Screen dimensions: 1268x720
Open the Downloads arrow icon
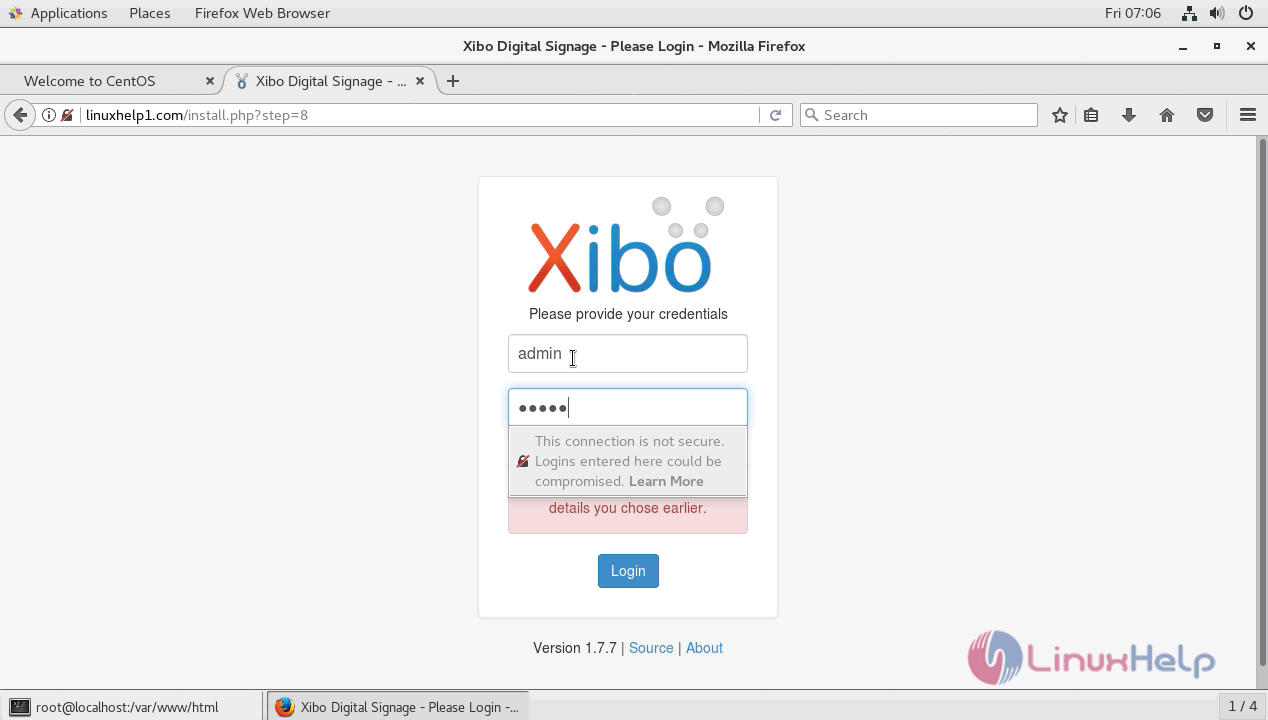click(x=1129, y=115)
